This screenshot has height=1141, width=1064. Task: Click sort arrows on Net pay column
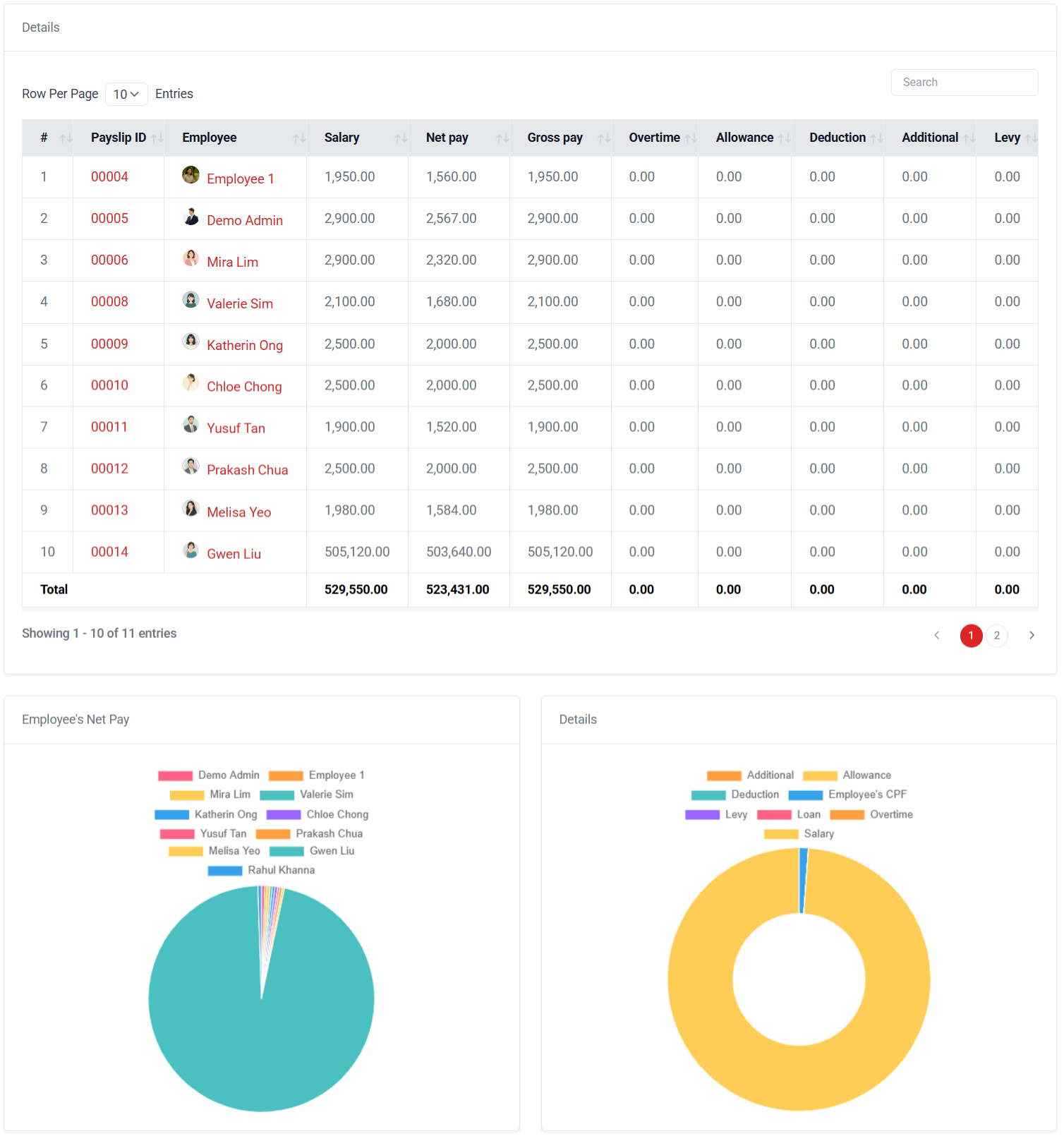pyautogui.click(x=502, y=138)
